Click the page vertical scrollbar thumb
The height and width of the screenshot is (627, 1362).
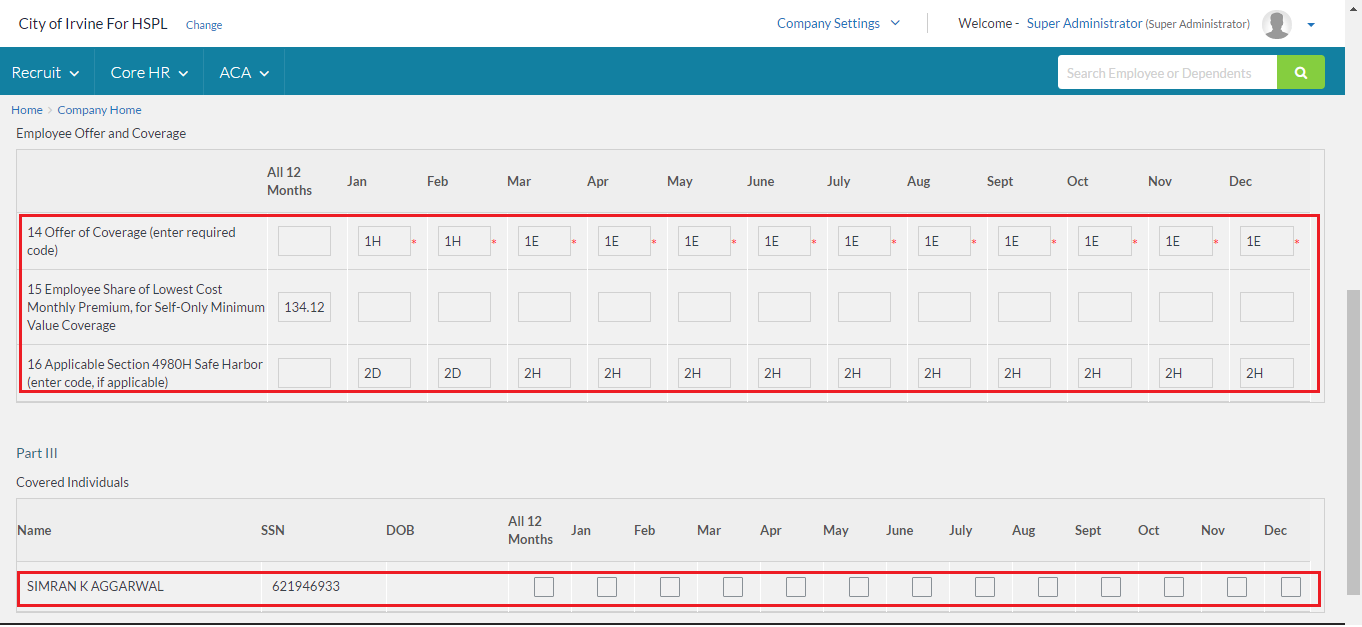coord(1353,440)
